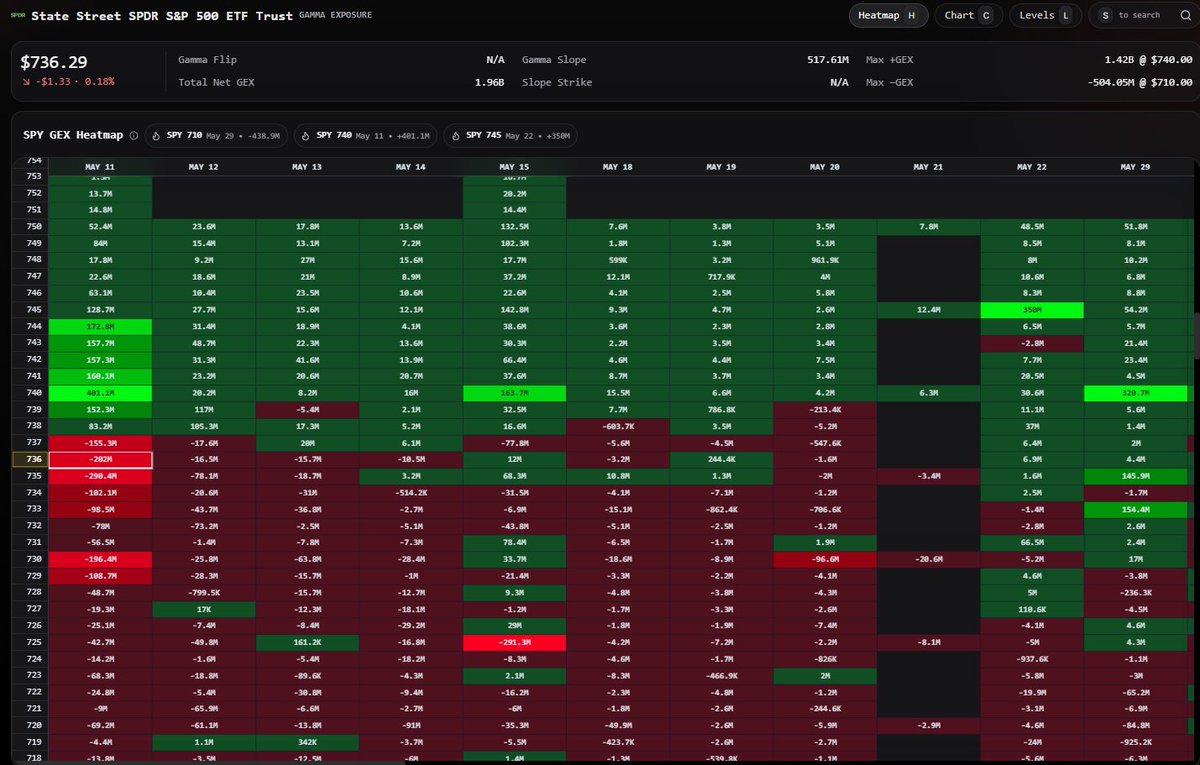This screenshot has height=765, width=1200.
Task: Click the selected -202M cell in May 11
Action: [100, 459]
